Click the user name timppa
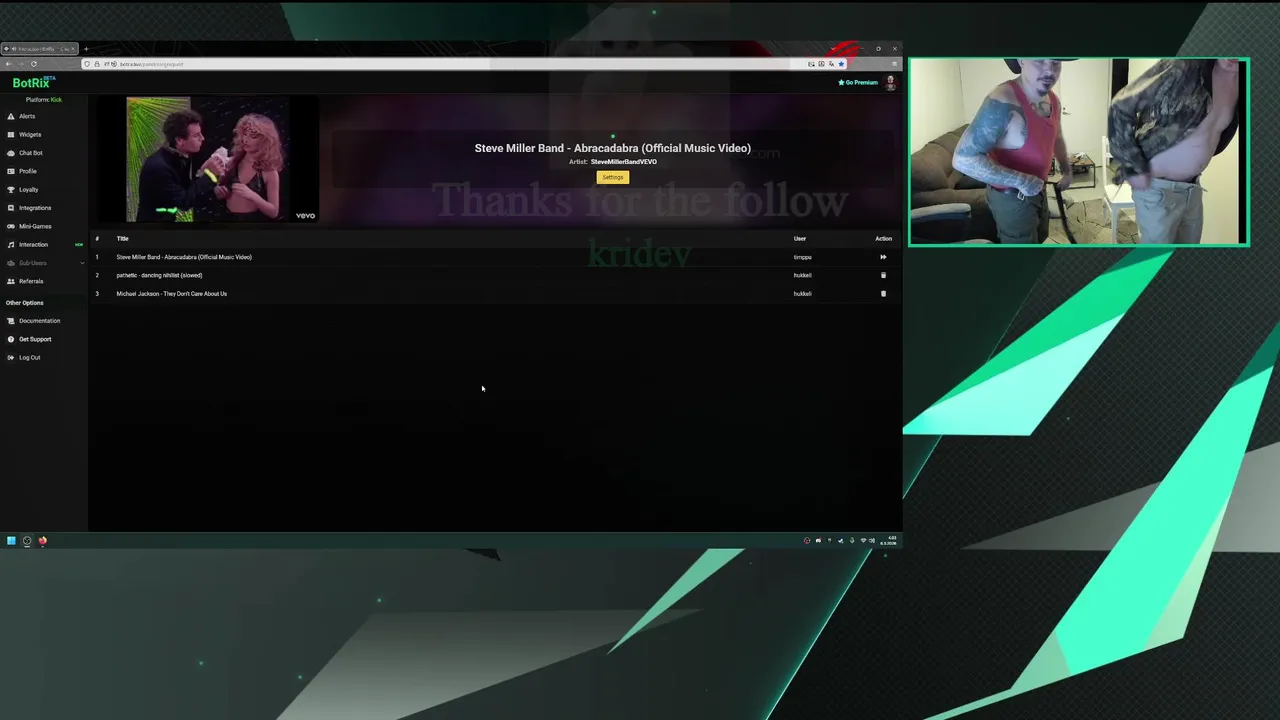The height and width of the screenshot is (720, 1280). 802,257
